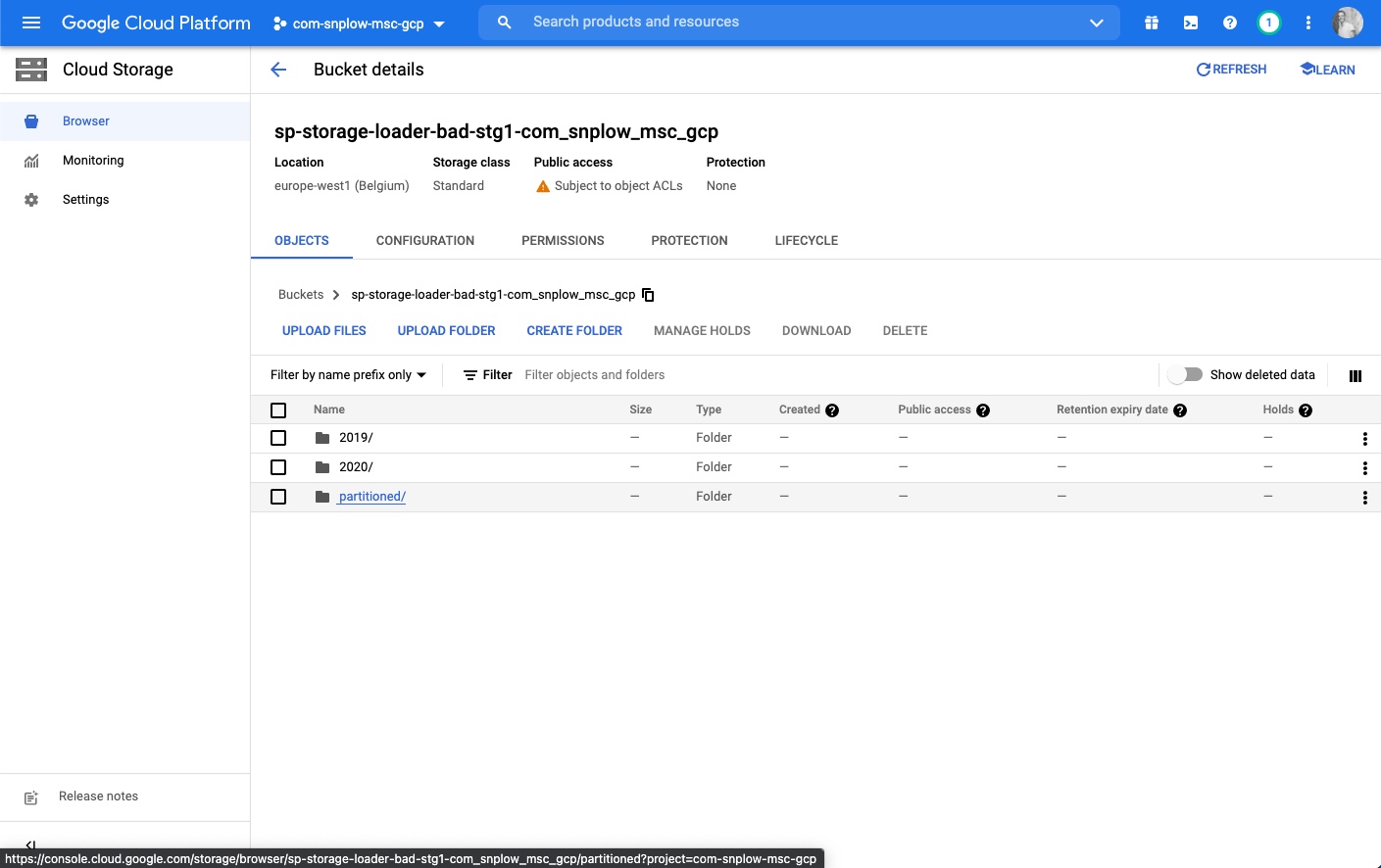The width and height of the screenshot is (1381, 868).
Task: Open the main navigation hamburger menu
Action: tap(31, 23)
